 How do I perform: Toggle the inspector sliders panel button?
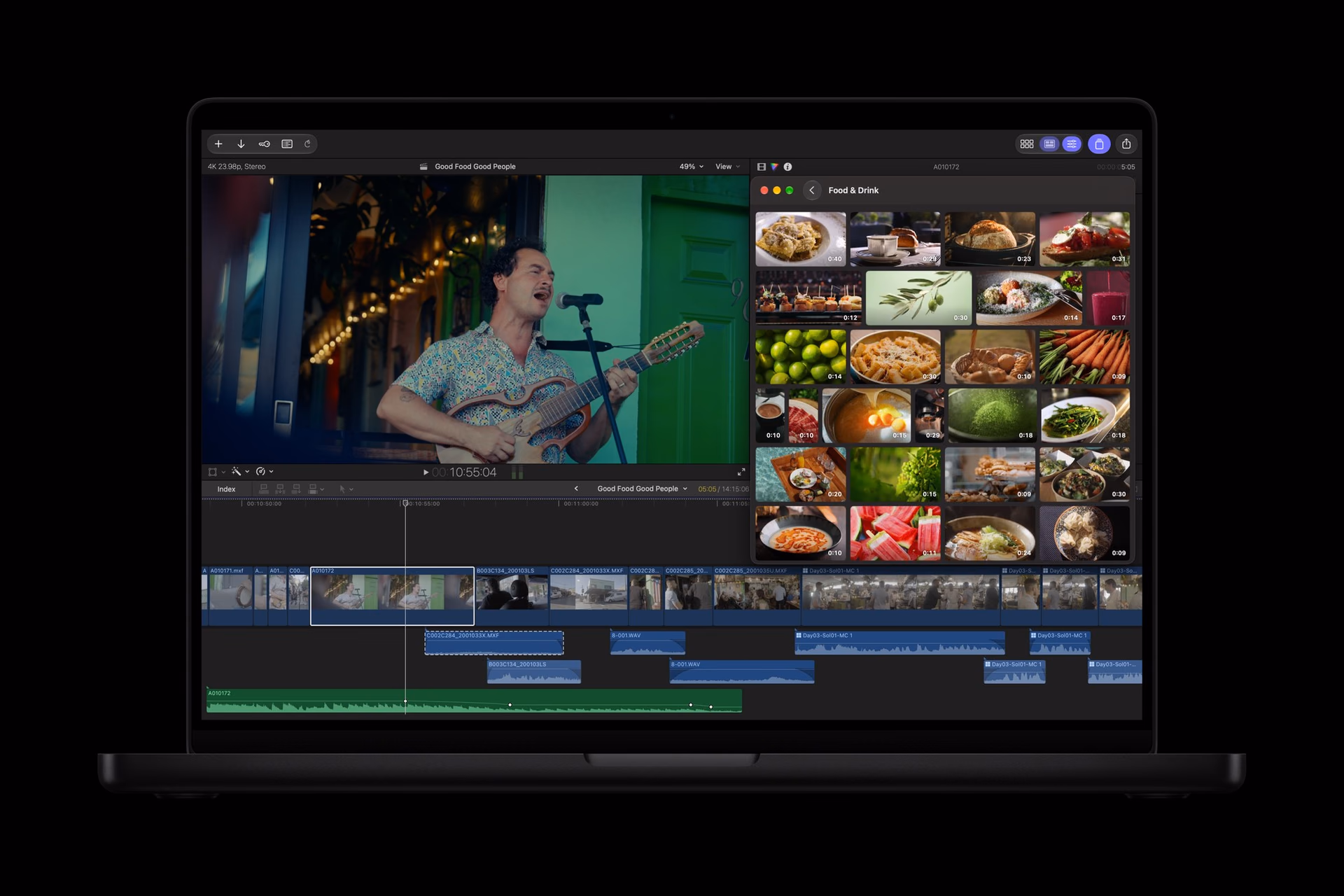(x=1072, y=144)
